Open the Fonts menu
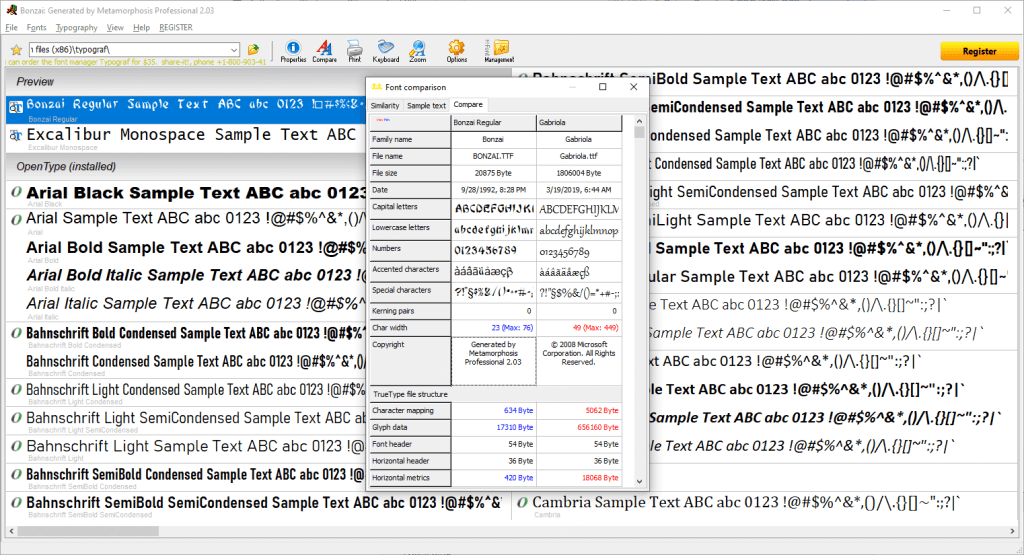 [x=37, y=27]
